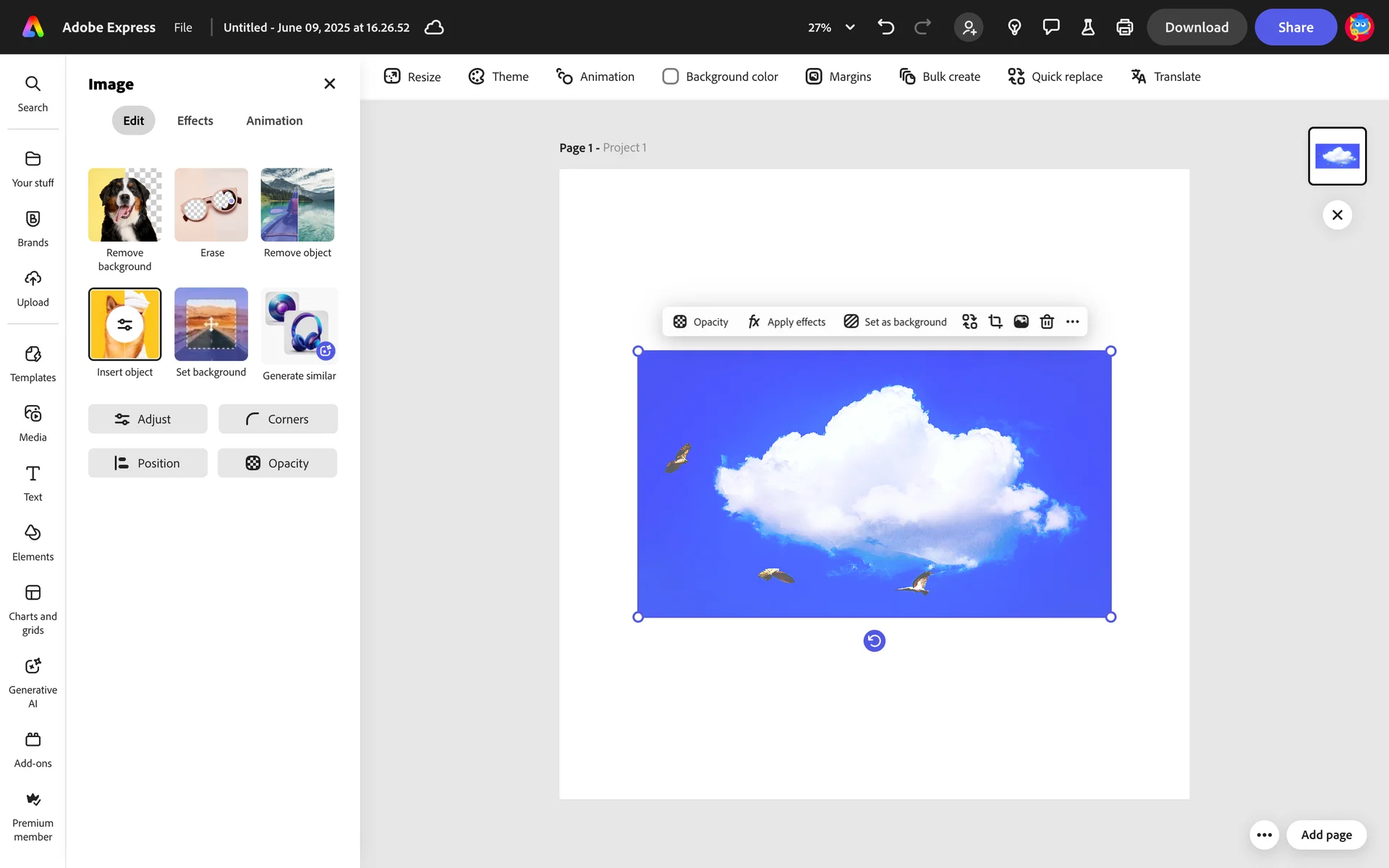Viewport: 1389px width, 868px height.
Task: Switch to the Effects tab
Action: 195,121
